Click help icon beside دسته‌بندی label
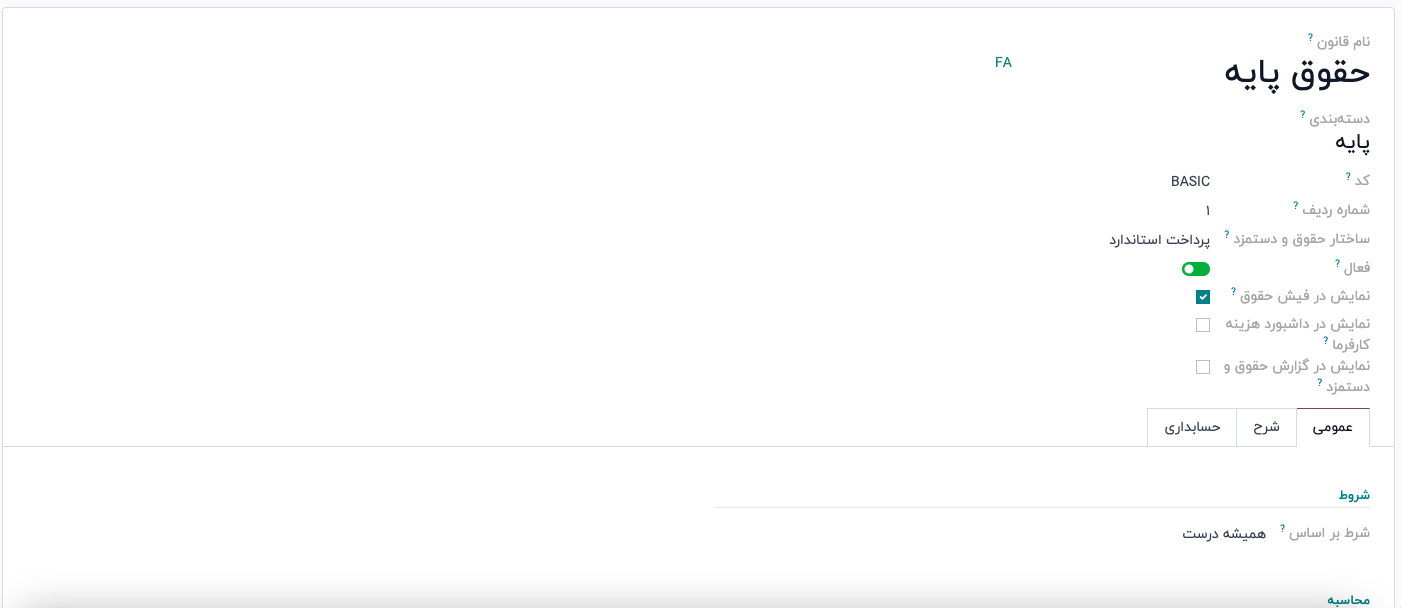The image size is (1401, 608). [1302, 114]
